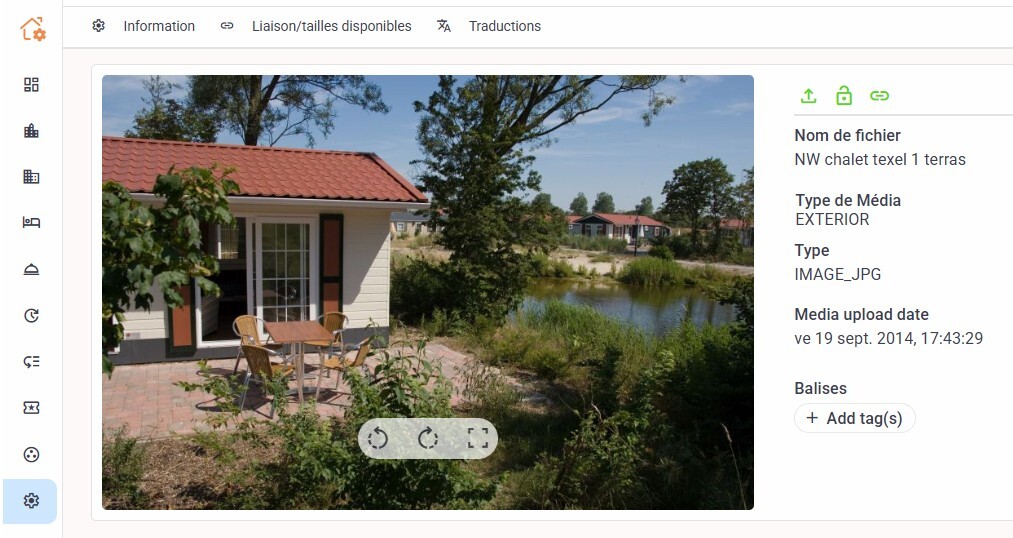
Task: Open the ticket star icon in sidebar
Action: (31, 408)
